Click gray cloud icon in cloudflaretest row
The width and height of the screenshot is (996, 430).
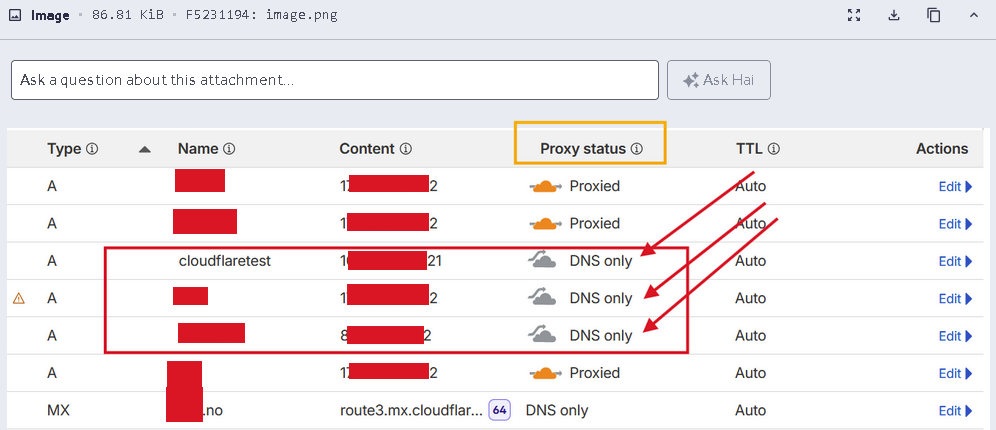tap(543, 261)
